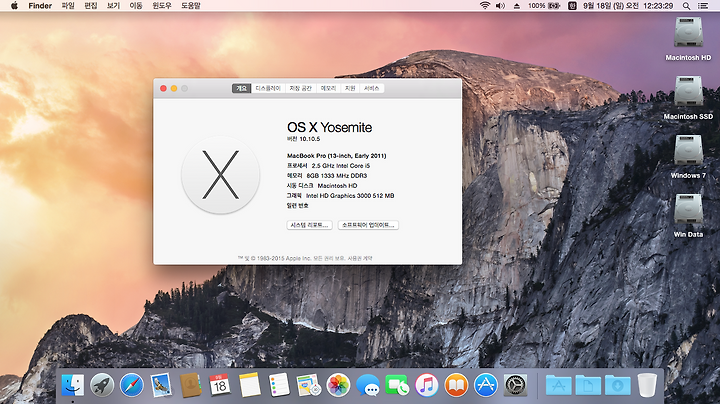Open Contacts book icon in Dock
The image size is (720, 404).
coord(191,385)
